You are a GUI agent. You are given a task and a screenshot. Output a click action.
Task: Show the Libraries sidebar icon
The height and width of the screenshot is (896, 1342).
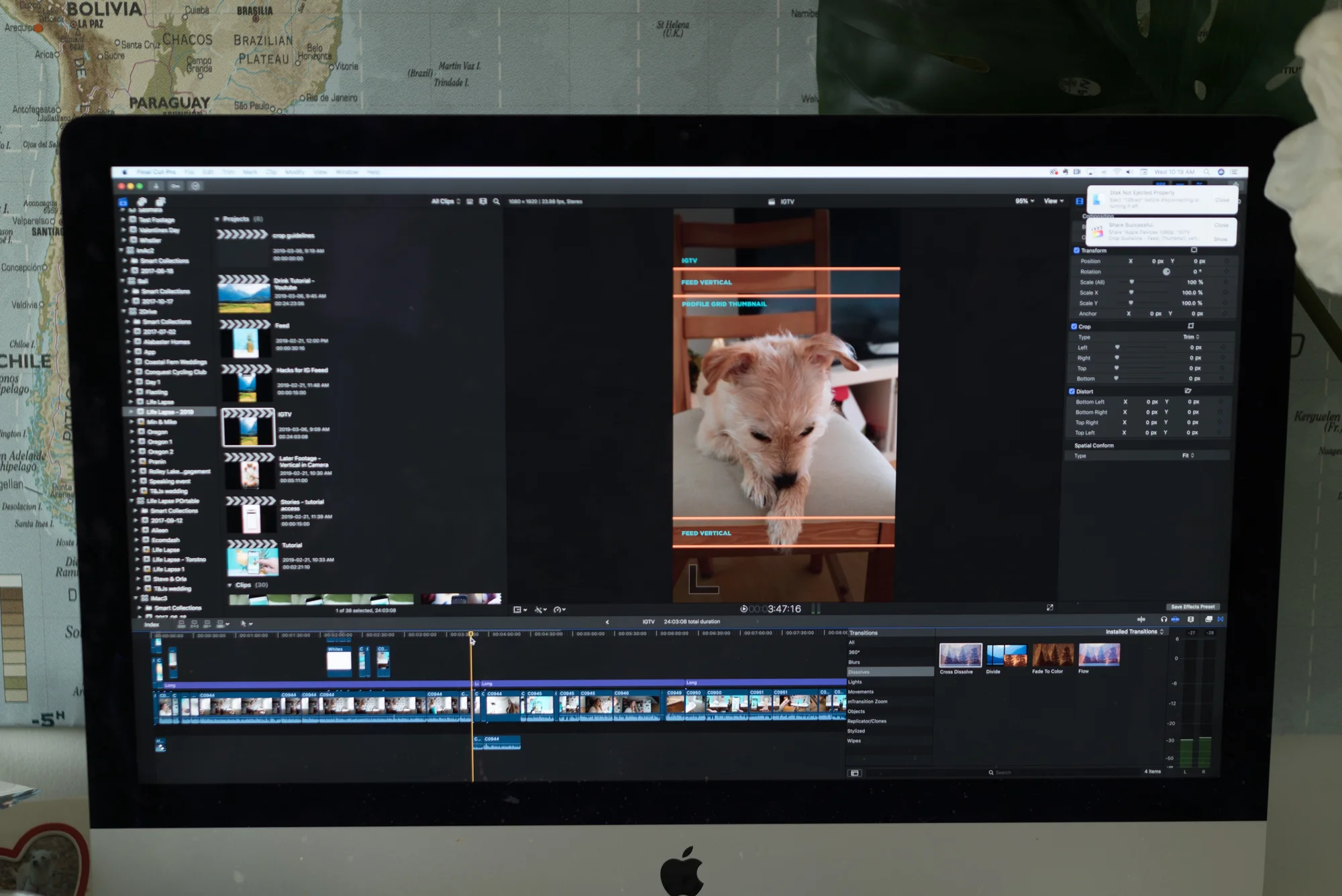123,202
